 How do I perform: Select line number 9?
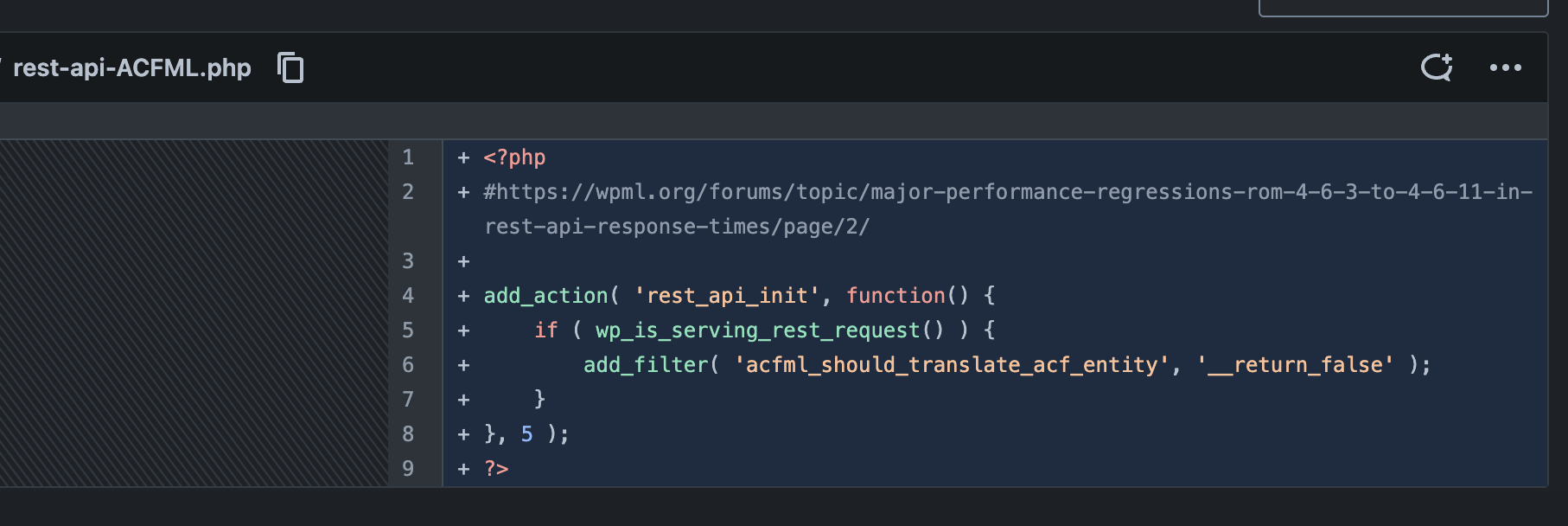pyautogui.click(x=408, y=469)
